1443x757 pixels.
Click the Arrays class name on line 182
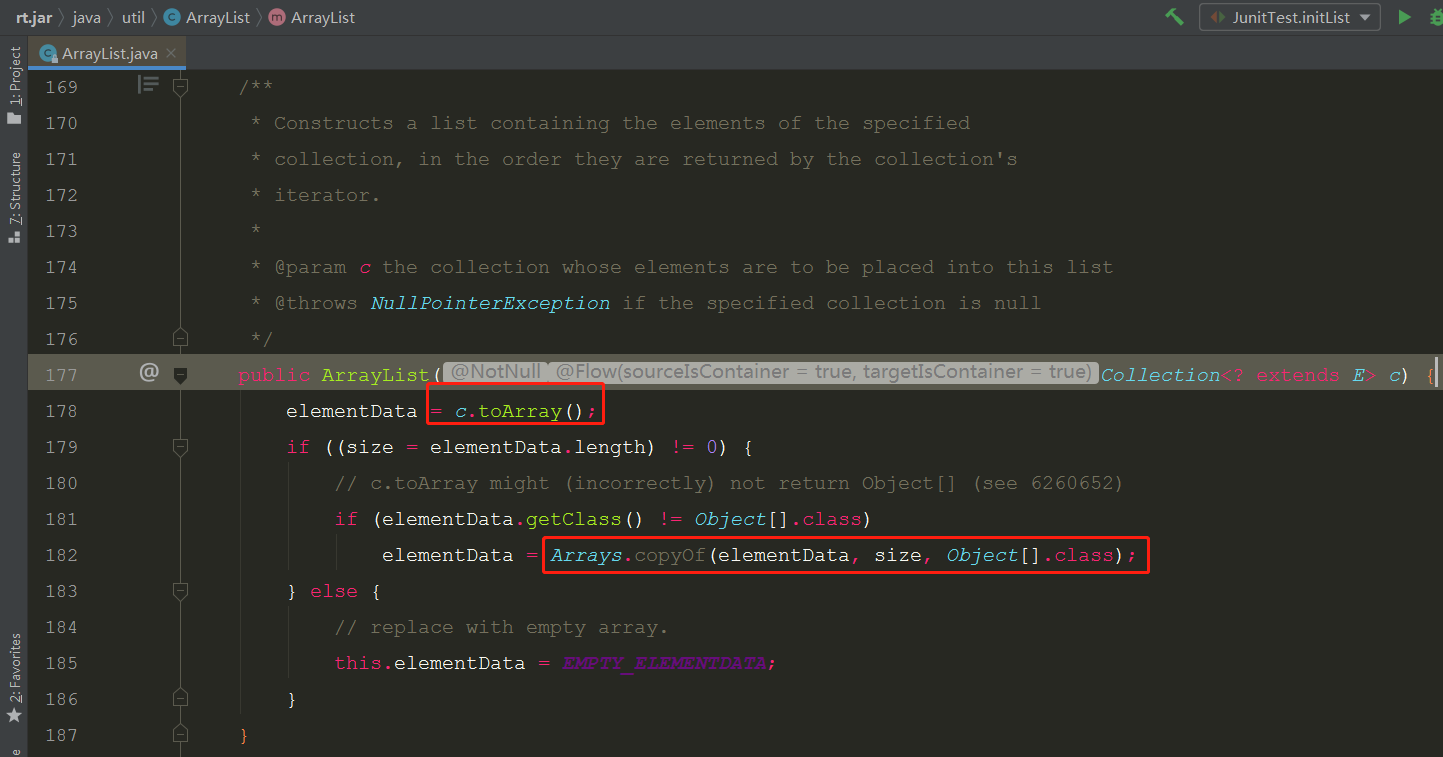pyautogui.click(x=587, y=555)
